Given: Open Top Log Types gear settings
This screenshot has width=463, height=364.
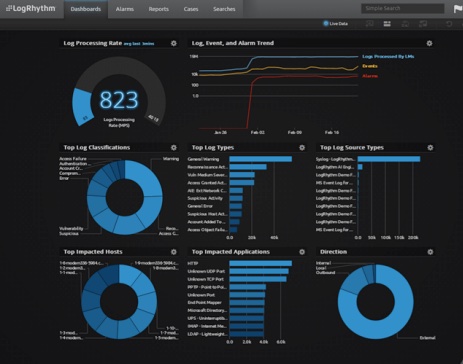Looking at the screenshot, I should [302, 147].
